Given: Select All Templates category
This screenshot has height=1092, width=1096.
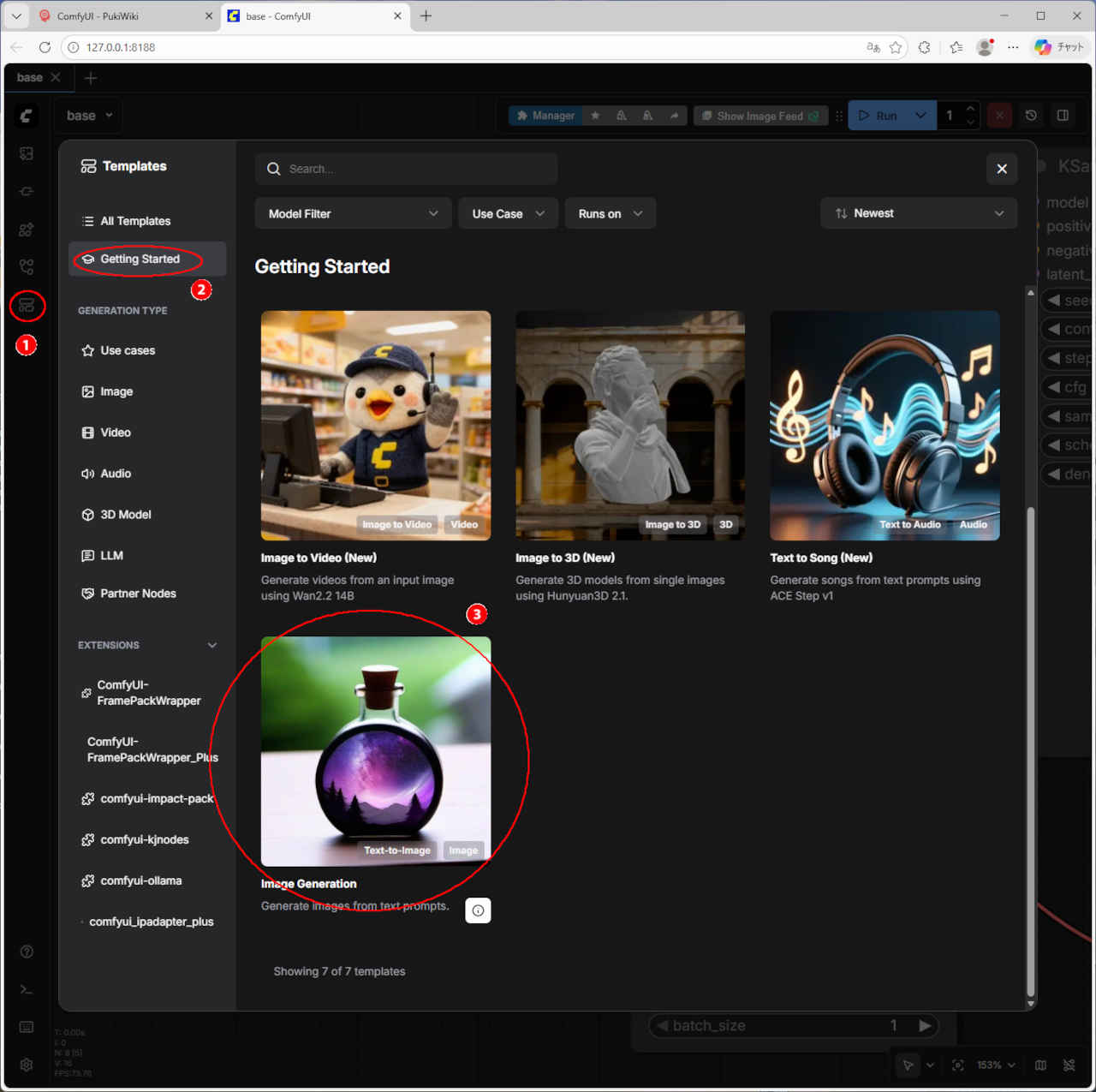Looking at the screenshot, I should coord(135,221).
